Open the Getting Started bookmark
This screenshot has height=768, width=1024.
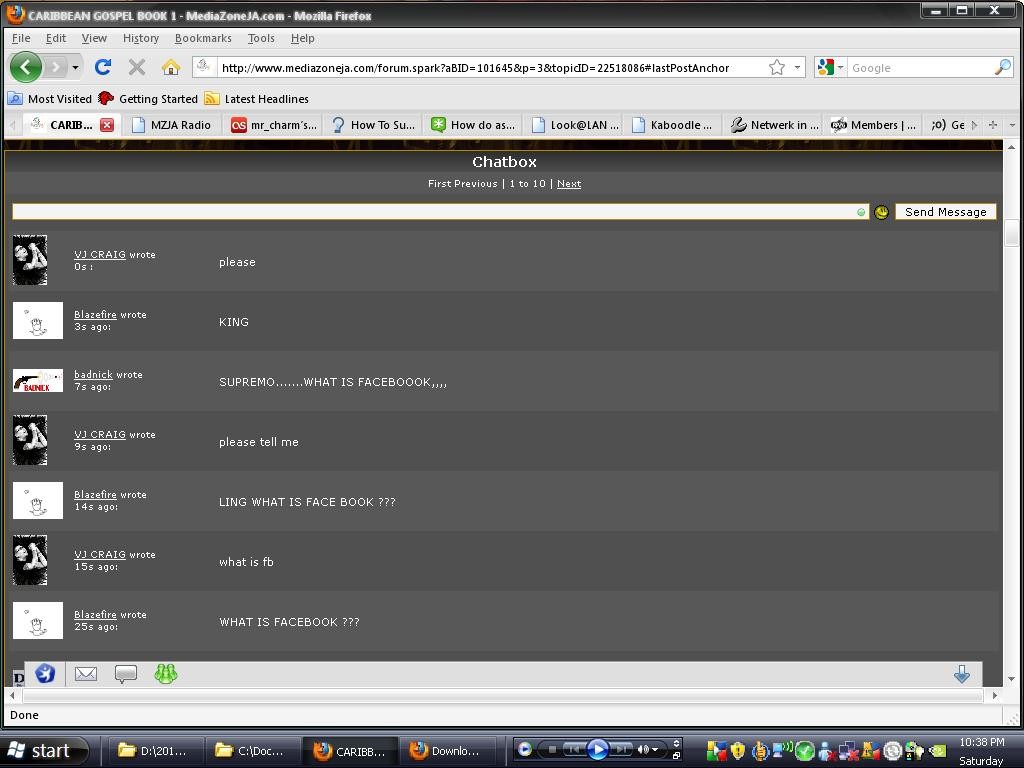148,99
